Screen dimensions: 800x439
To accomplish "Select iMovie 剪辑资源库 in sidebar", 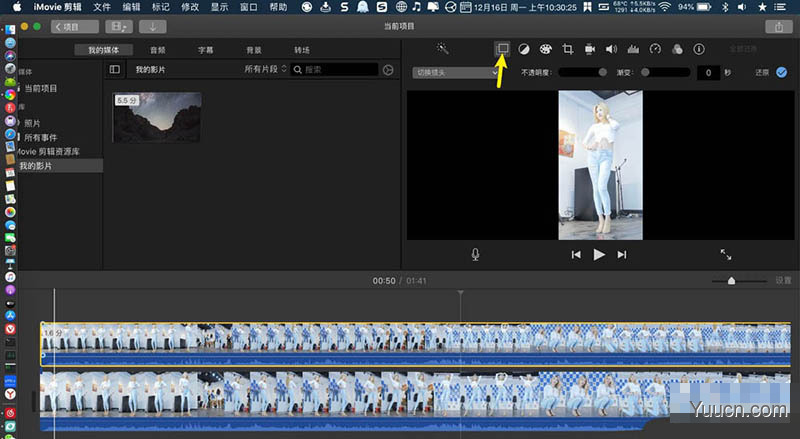I will (48, 152).
